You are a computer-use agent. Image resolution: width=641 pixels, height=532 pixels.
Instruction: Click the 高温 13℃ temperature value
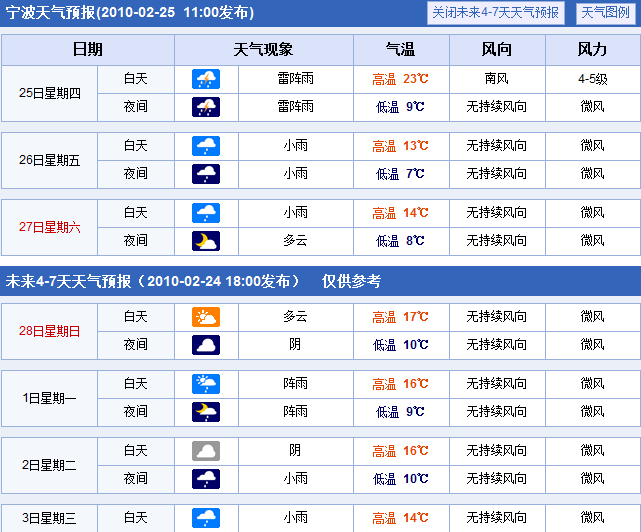click(400, 146)
